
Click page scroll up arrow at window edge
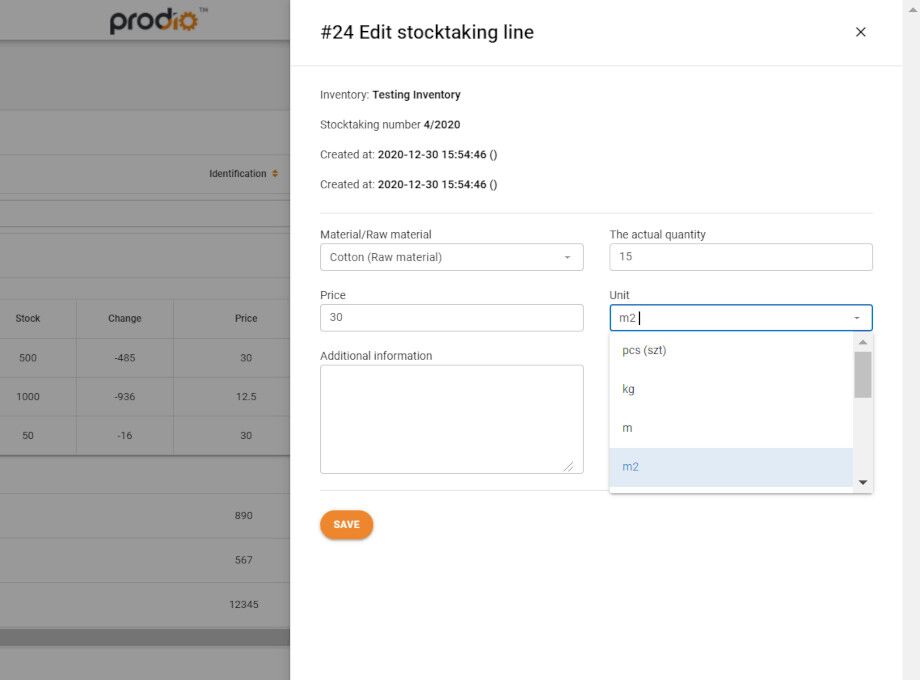click(x=912, y=10)
